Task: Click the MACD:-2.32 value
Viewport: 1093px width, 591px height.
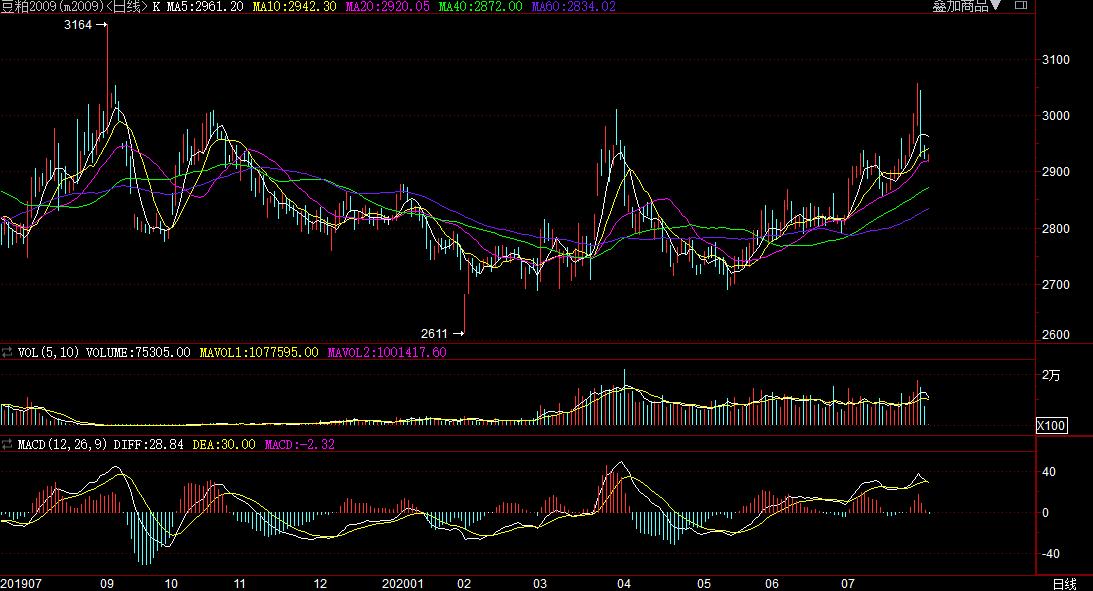Action: click(x=300, y=444)
